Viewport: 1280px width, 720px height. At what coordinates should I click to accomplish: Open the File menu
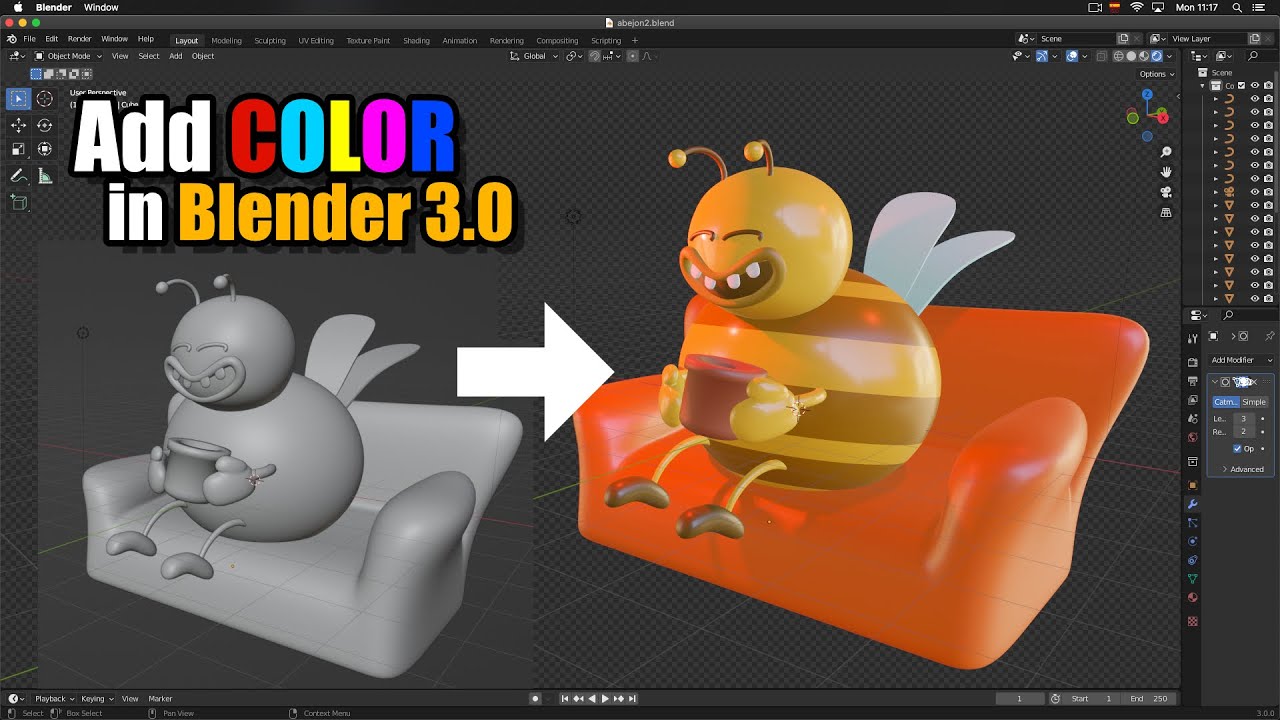[x=29, y=39]
